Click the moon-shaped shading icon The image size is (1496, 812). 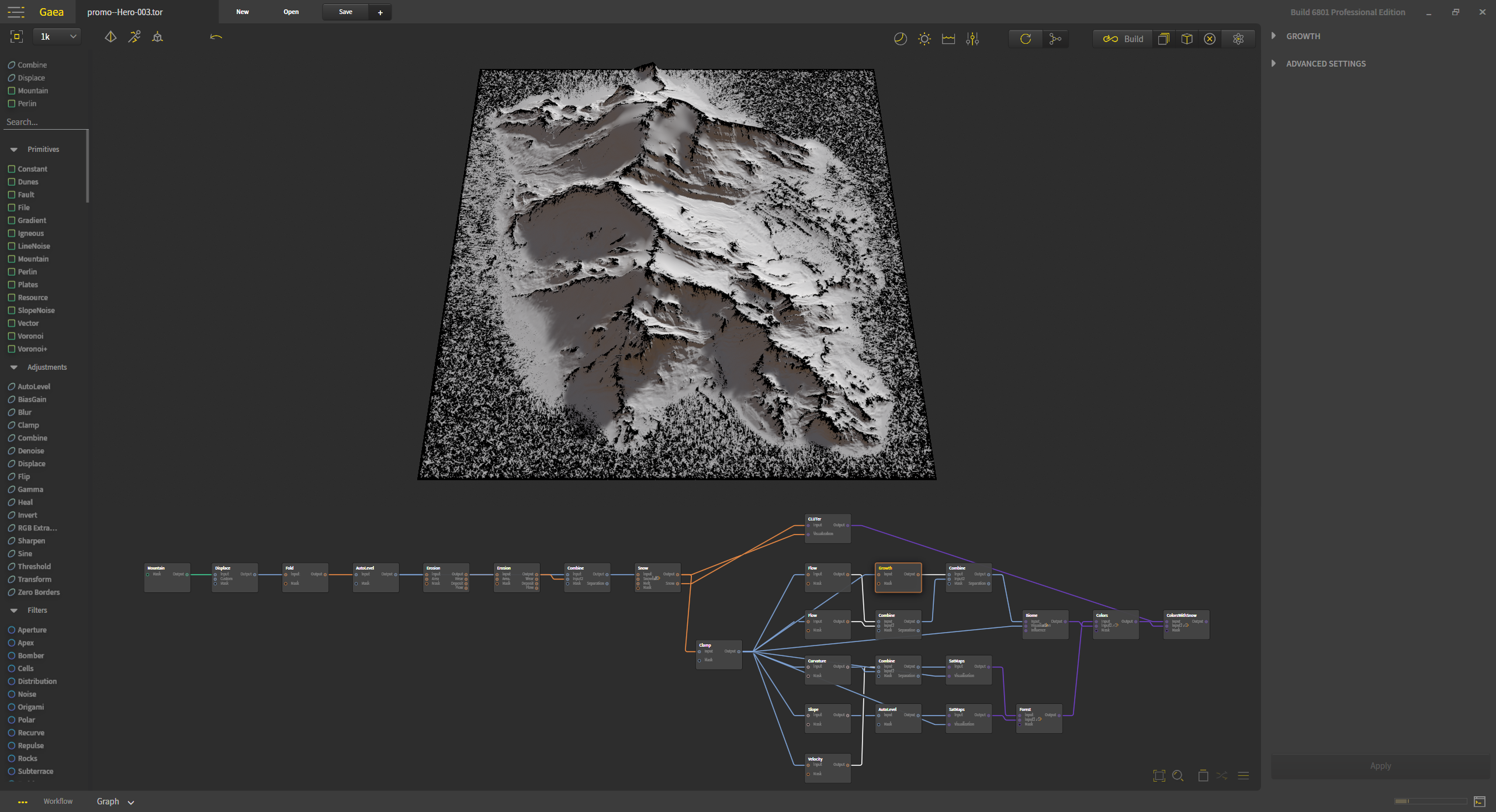tap(901, 39)
